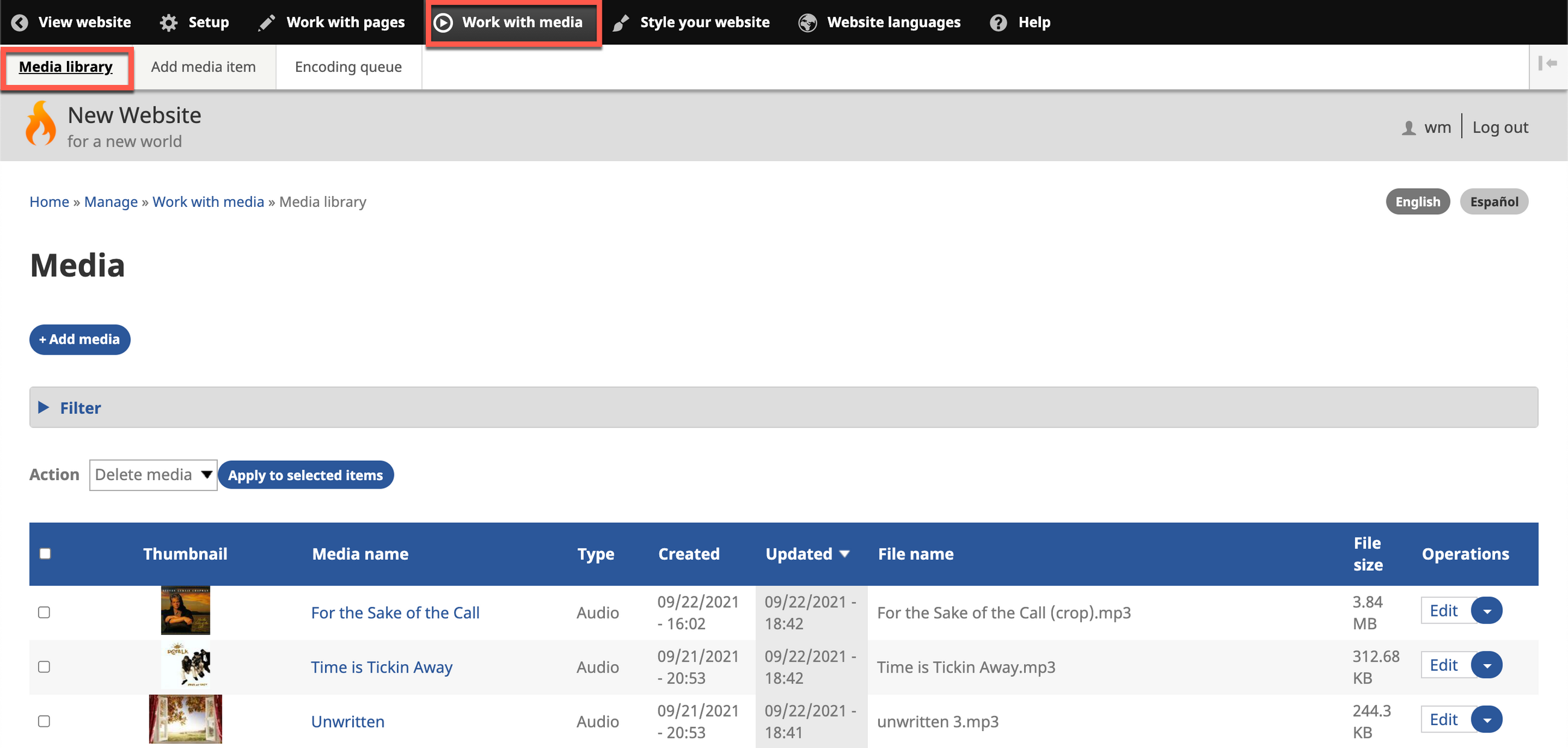Select the For the Sake of the Call row checkbox
The height and width of the screenshot is (748, 1568).
pyautogui.click(x=44, y=612)
